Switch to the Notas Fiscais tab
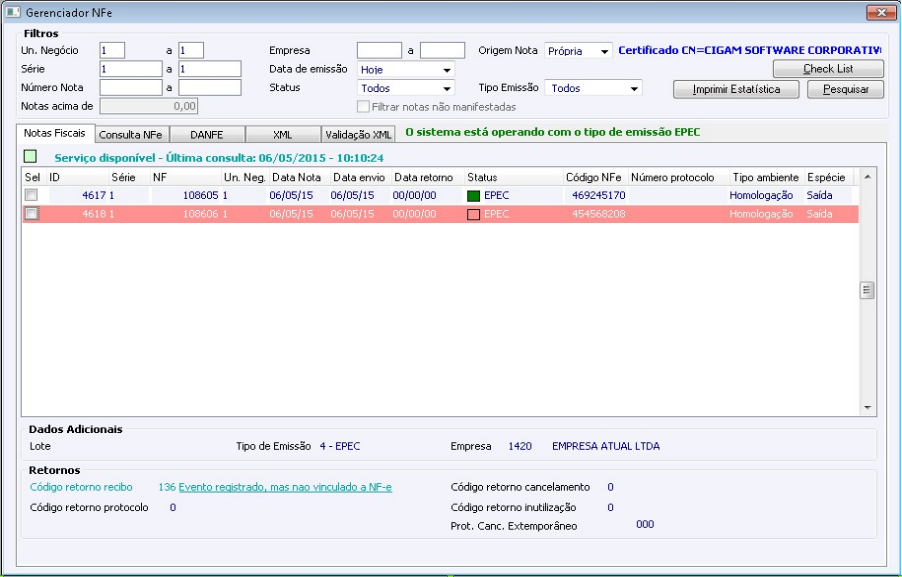Viewport: 902px width, 577px height. pyautogui.click(x=55, y=133)
